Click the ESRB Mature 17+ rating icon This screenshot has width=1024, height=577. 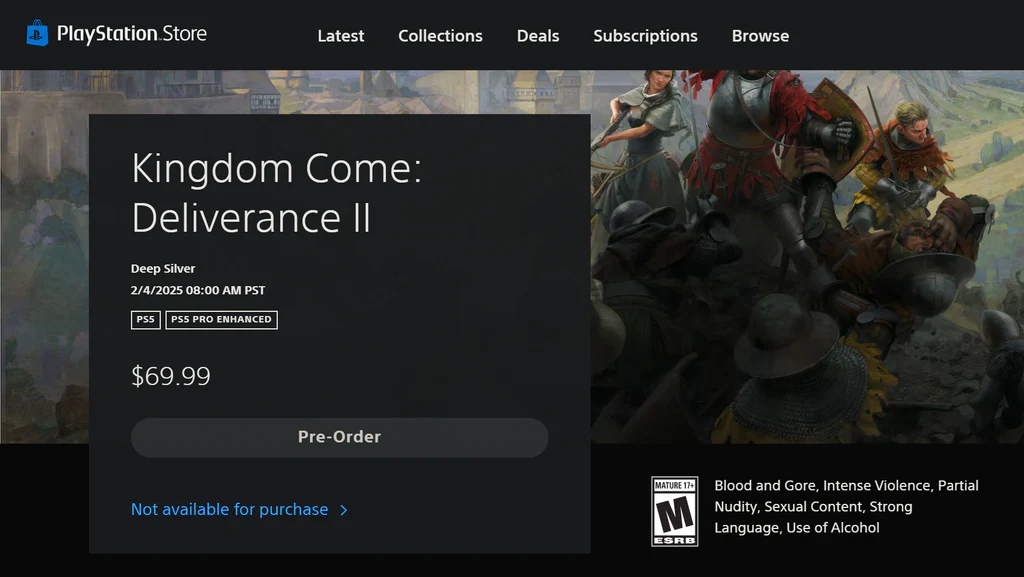[674, 511]
